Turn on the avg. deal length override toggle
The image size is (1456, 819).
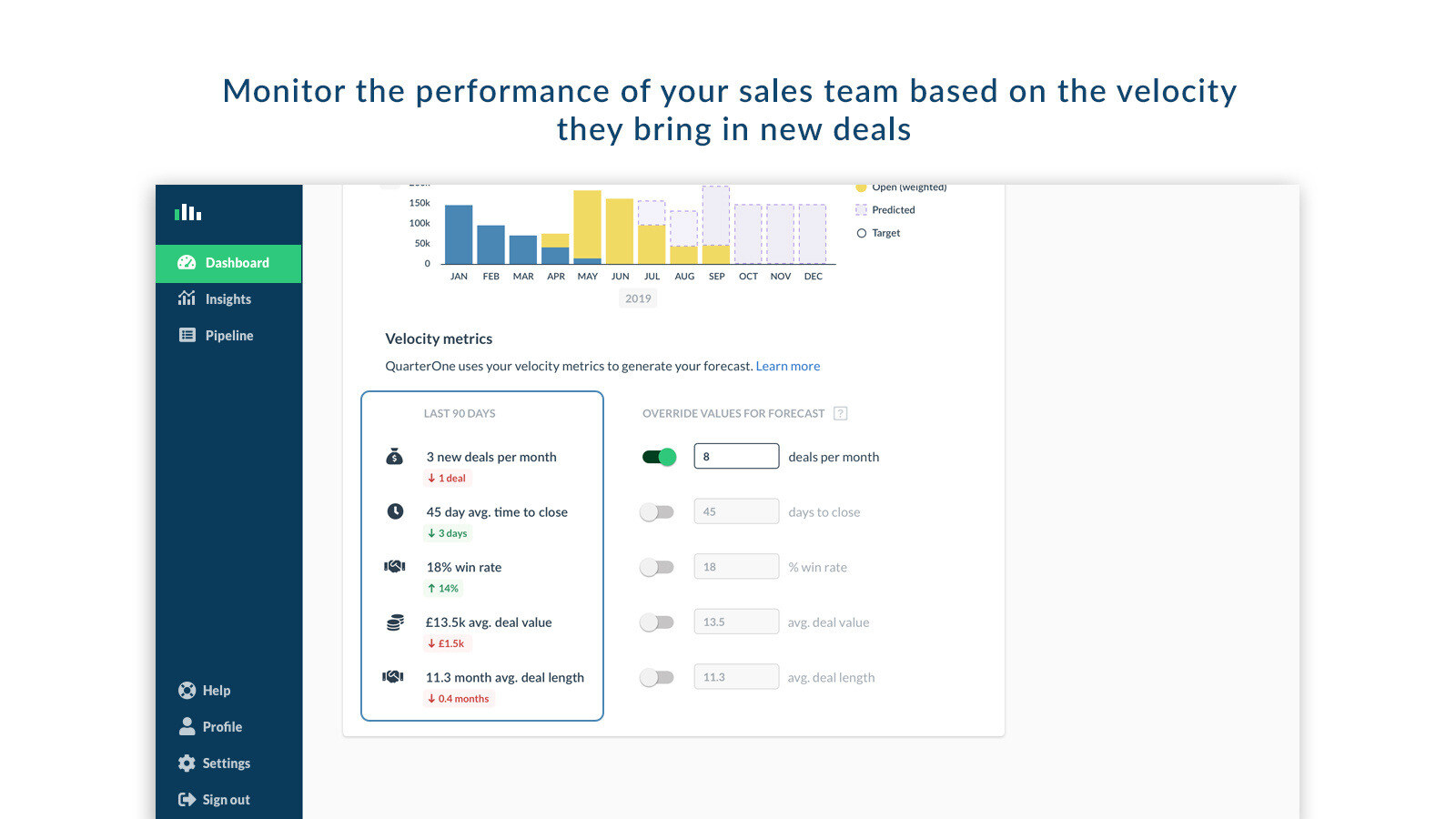click(657, 677)
